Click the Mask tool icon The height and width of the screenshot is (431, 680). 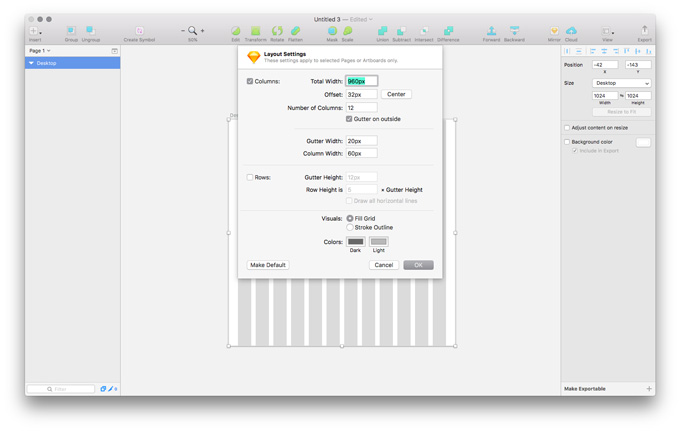(x=332, y=31)
